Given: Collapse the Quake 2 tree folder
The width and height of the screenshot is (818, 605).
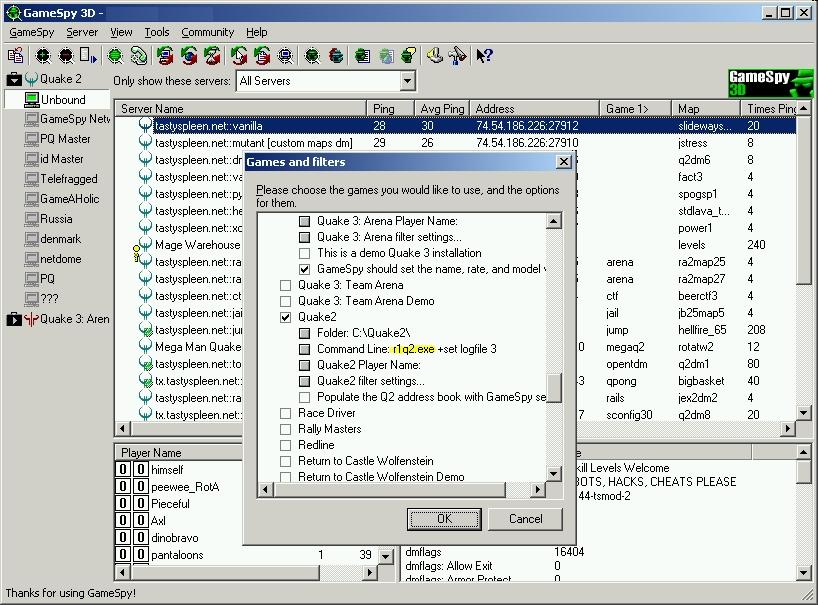Looking at the screenshot, I should (14, 80).
